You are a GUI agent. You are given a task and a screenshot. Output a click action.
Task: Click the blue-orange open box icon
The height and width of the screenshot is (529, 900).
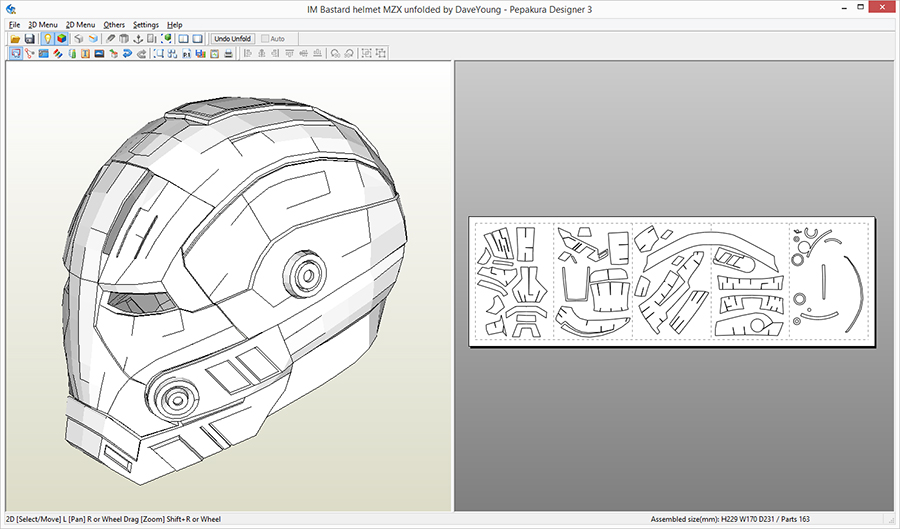(93, 39)
